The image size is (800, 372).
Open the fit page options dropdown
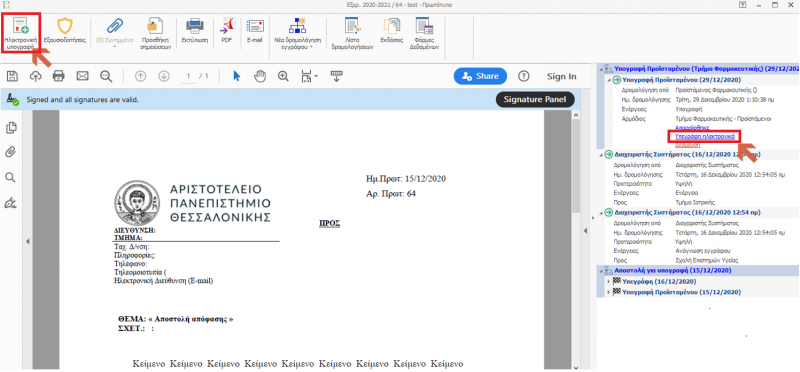309,77
